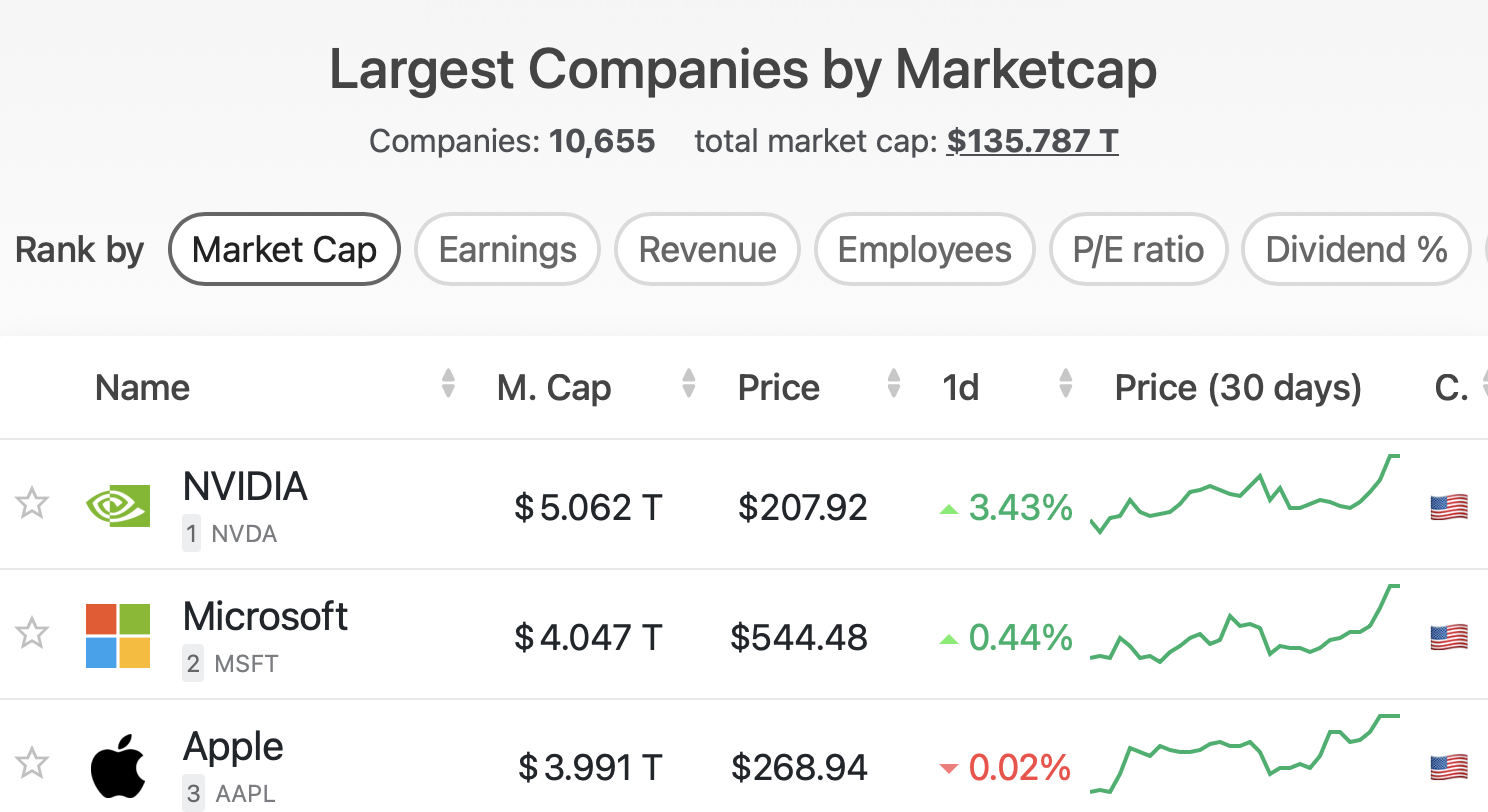Click the Microsoft logo icon

click(x=118, y=636)
